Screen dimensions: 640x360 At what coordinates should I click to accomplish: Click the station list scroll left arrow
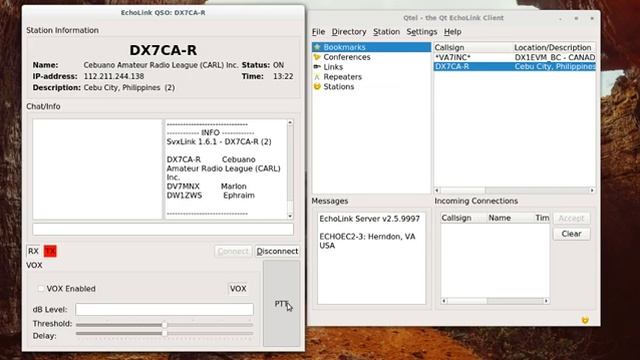point(437,190)
